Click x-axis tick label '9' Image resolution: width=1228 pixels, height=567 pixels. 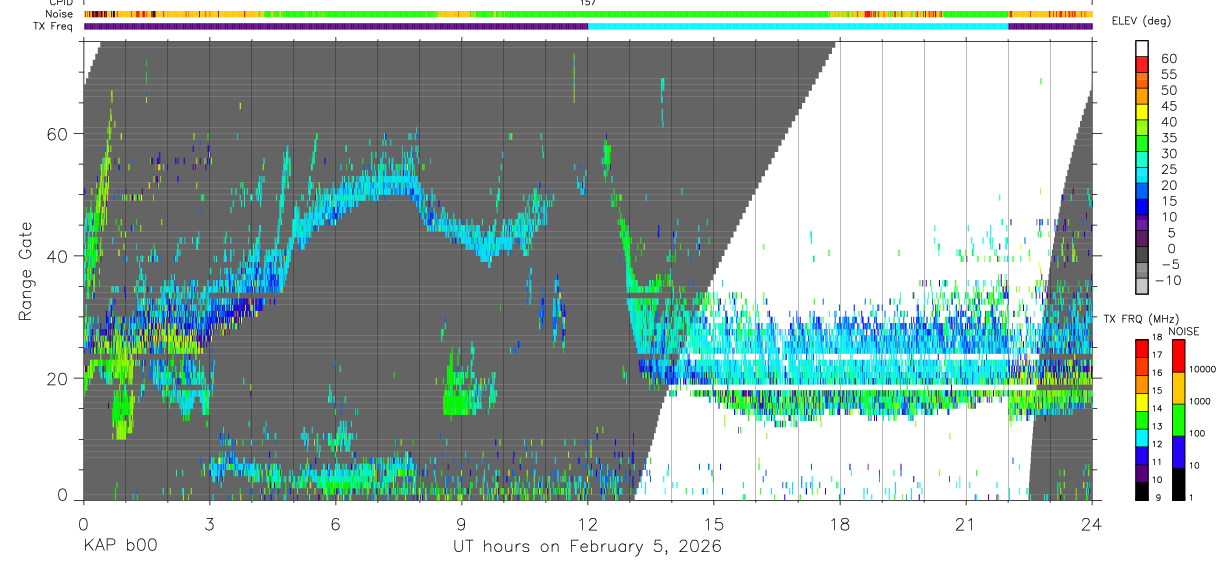(461, 524)
